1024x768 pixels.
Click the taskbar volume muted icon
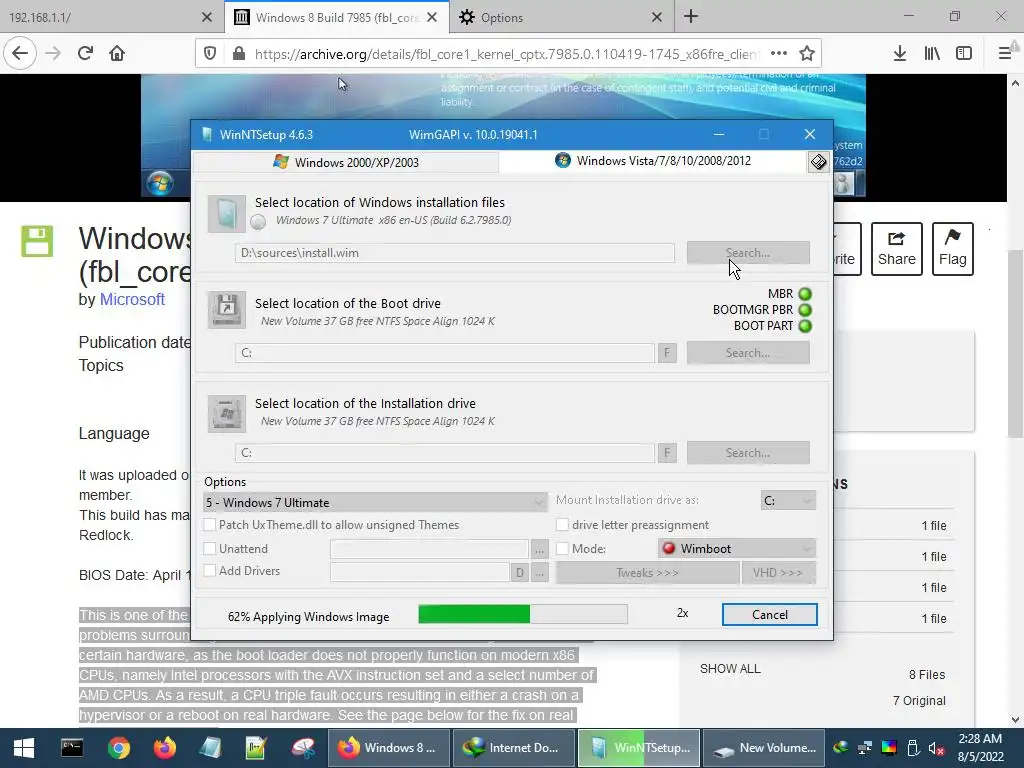click(936, 748)
